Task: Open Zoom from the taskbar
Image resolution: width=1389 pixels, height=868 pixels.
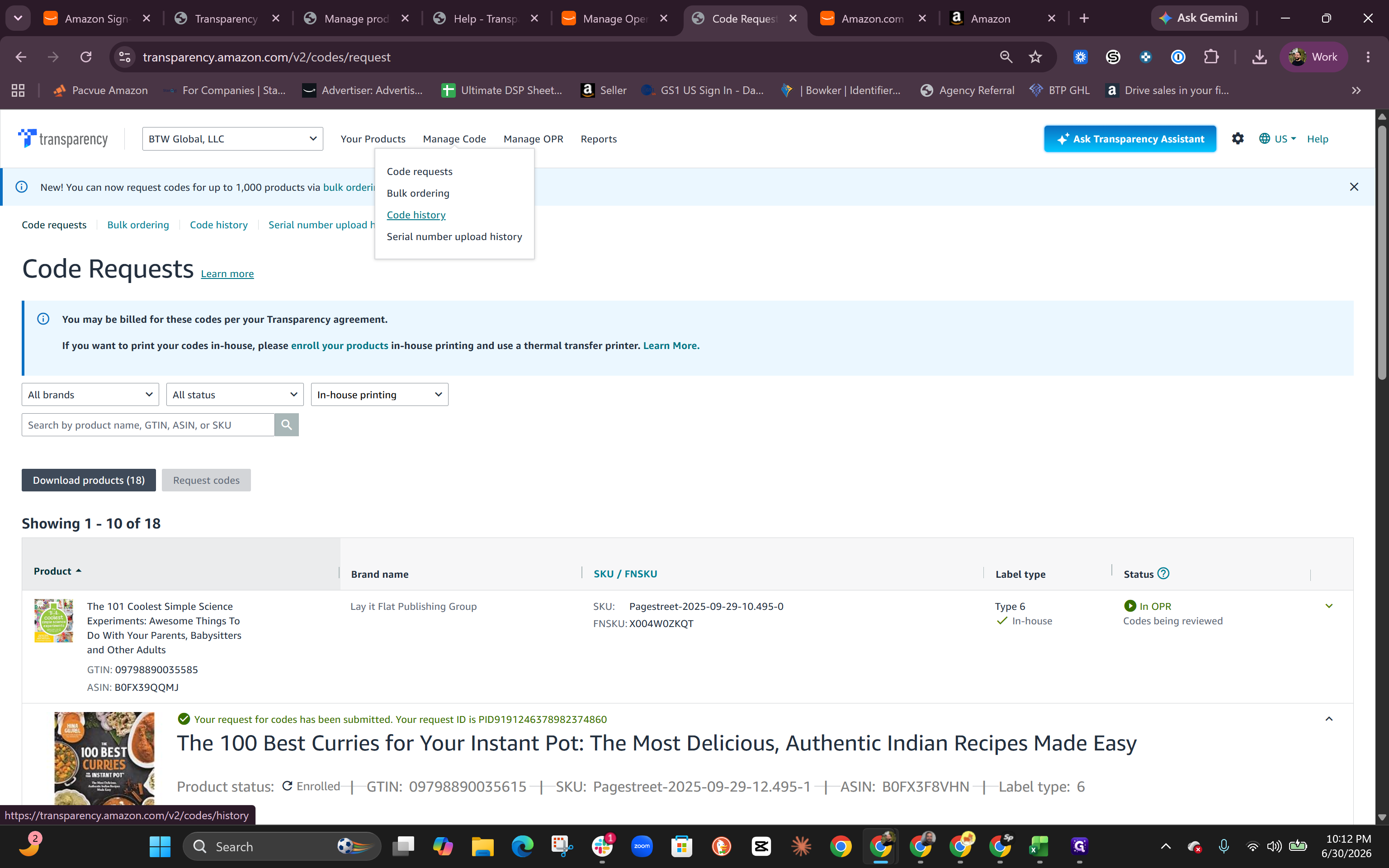Action: pyautogui.click(x=642, y=846)
